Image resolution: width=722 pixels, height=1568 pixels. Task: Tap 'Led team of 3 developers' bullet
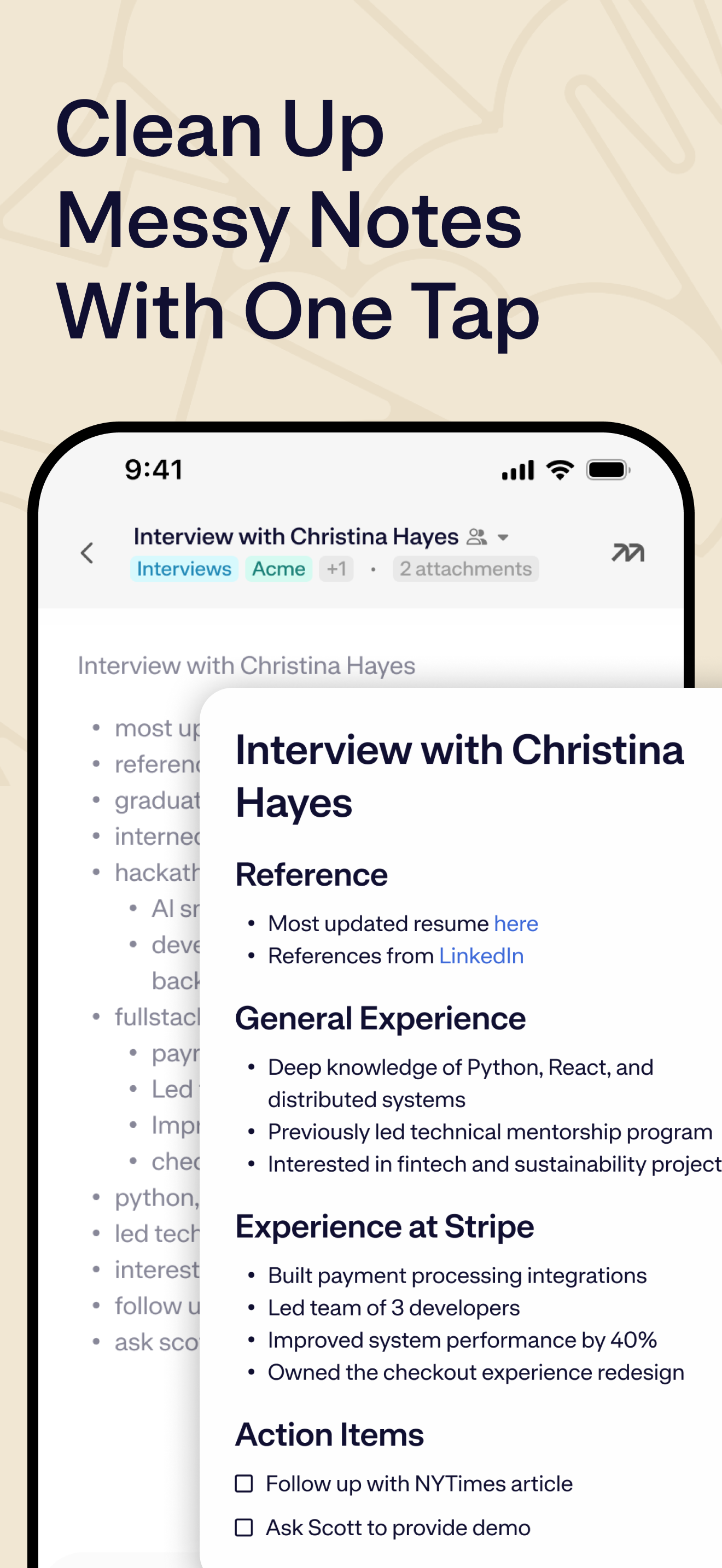pyautogui.click(x=394, y=1307)
